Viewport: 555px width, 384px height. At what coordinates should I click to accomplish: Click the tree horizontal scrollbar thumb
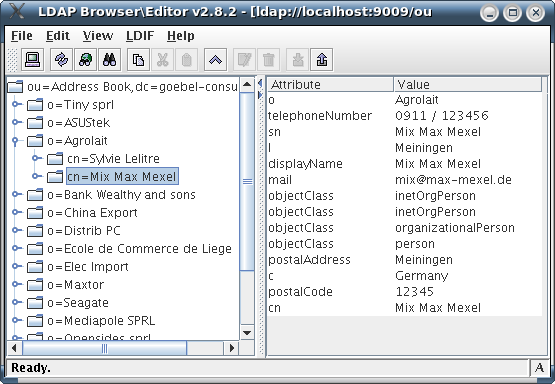click(104, 348)
